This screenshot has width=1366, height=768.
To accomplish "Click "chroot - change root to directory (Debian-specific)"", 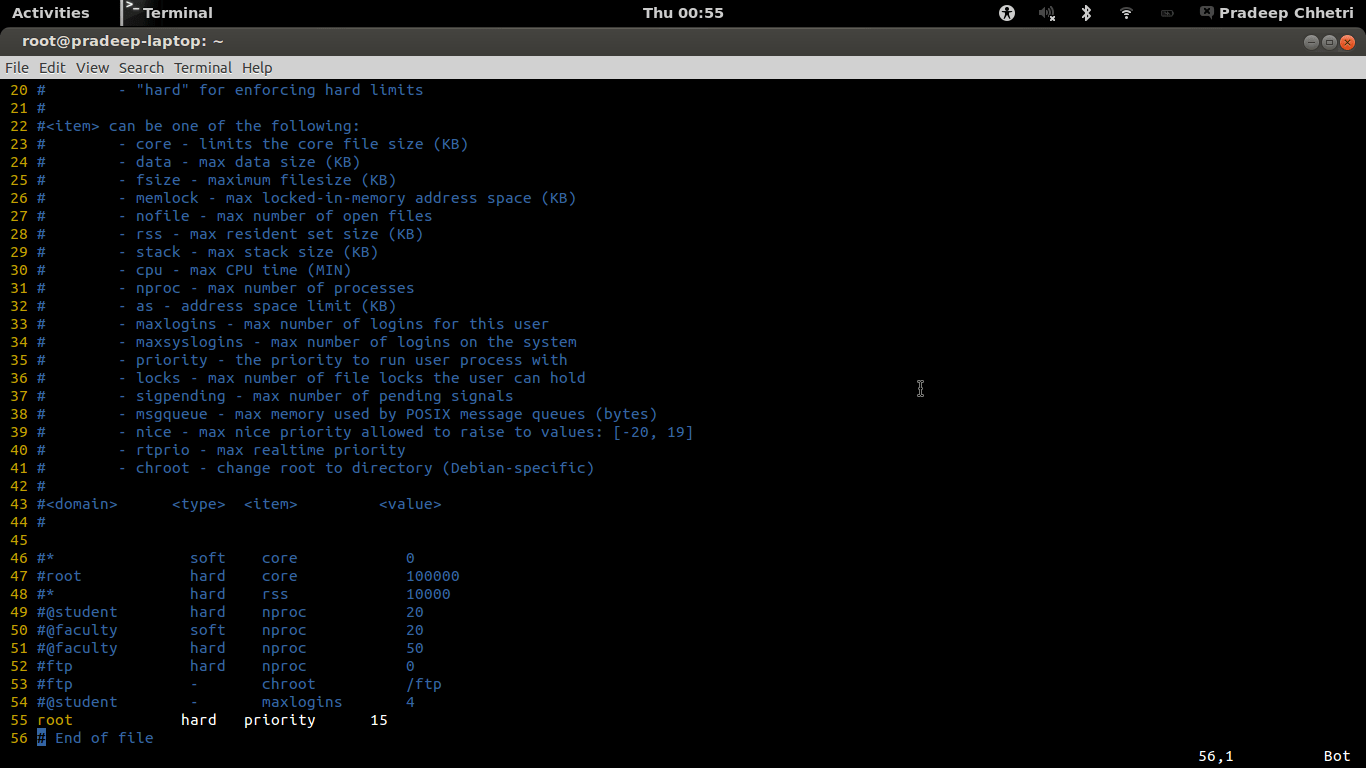I will pos(365,468).
